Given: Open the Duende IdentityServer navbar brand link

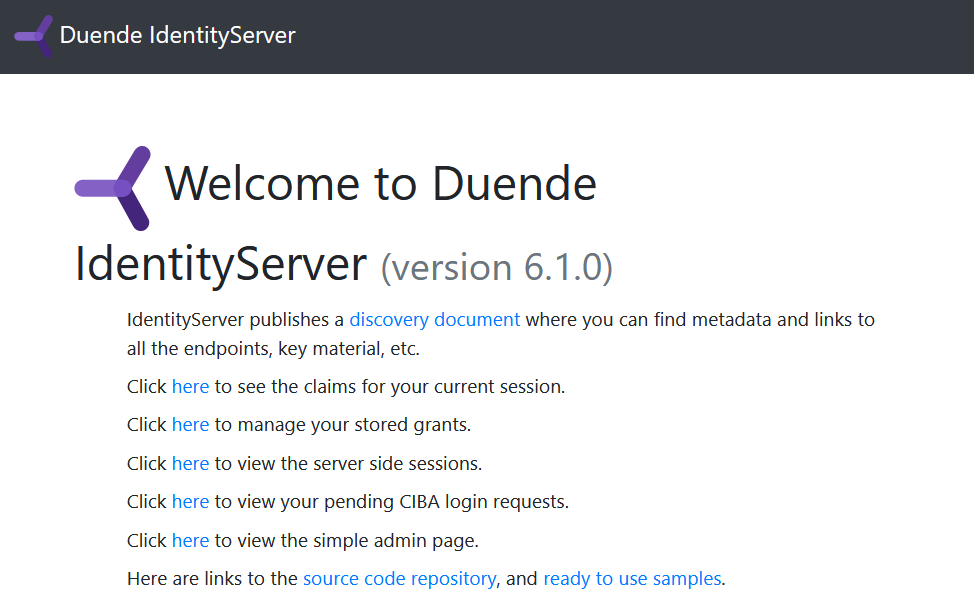Looking at the screenshot, I should point(155,35).
